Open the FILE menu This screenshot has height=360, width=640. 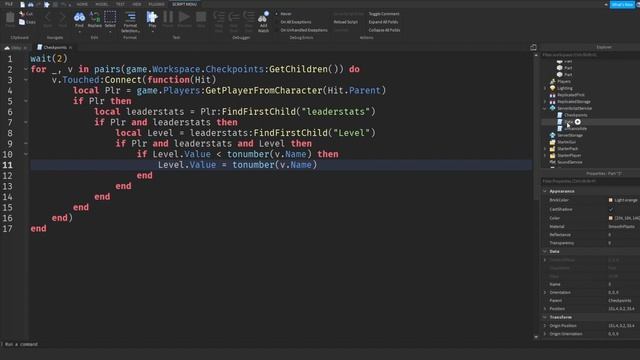click(9, 4)
